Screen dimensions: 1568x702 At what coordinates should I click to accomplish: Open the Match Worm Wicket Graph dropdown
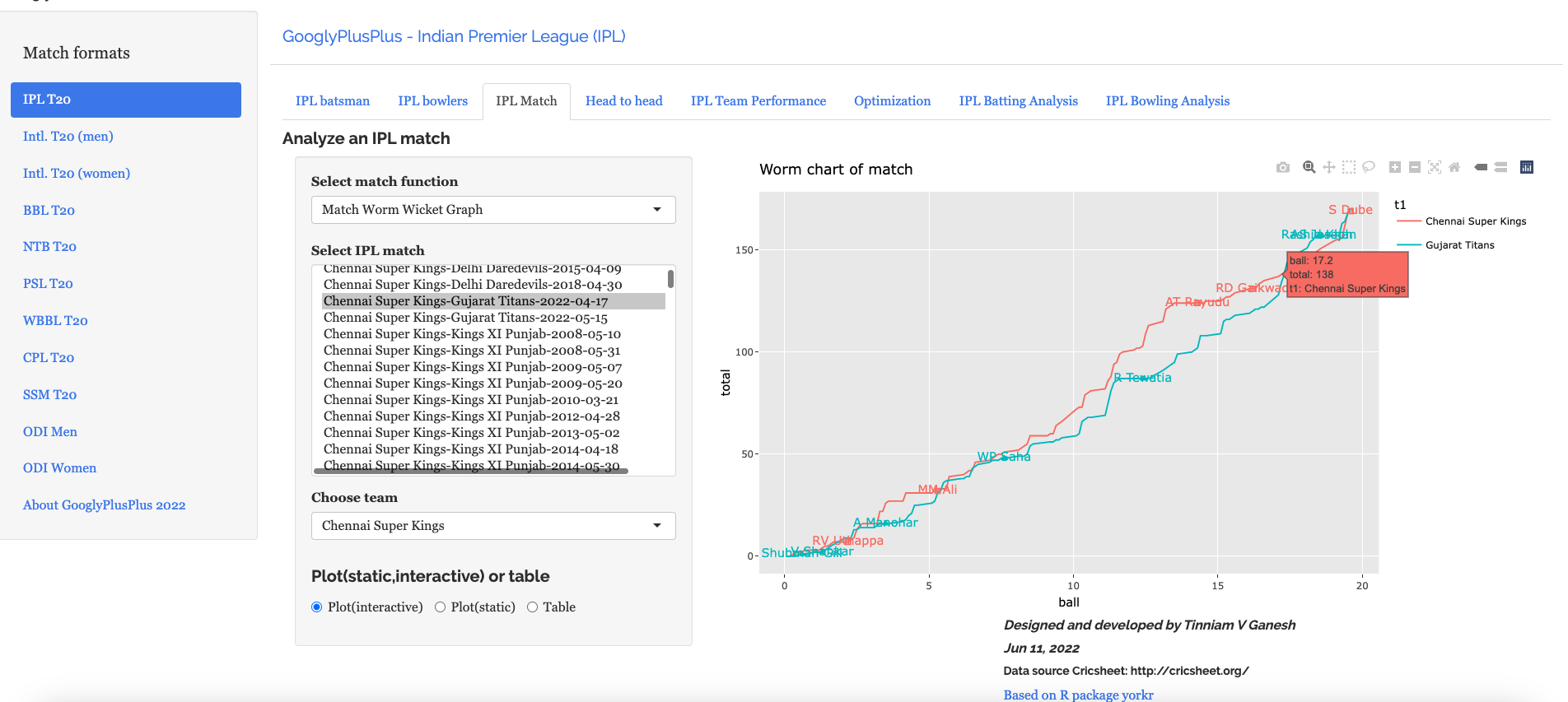pos(492,210)
